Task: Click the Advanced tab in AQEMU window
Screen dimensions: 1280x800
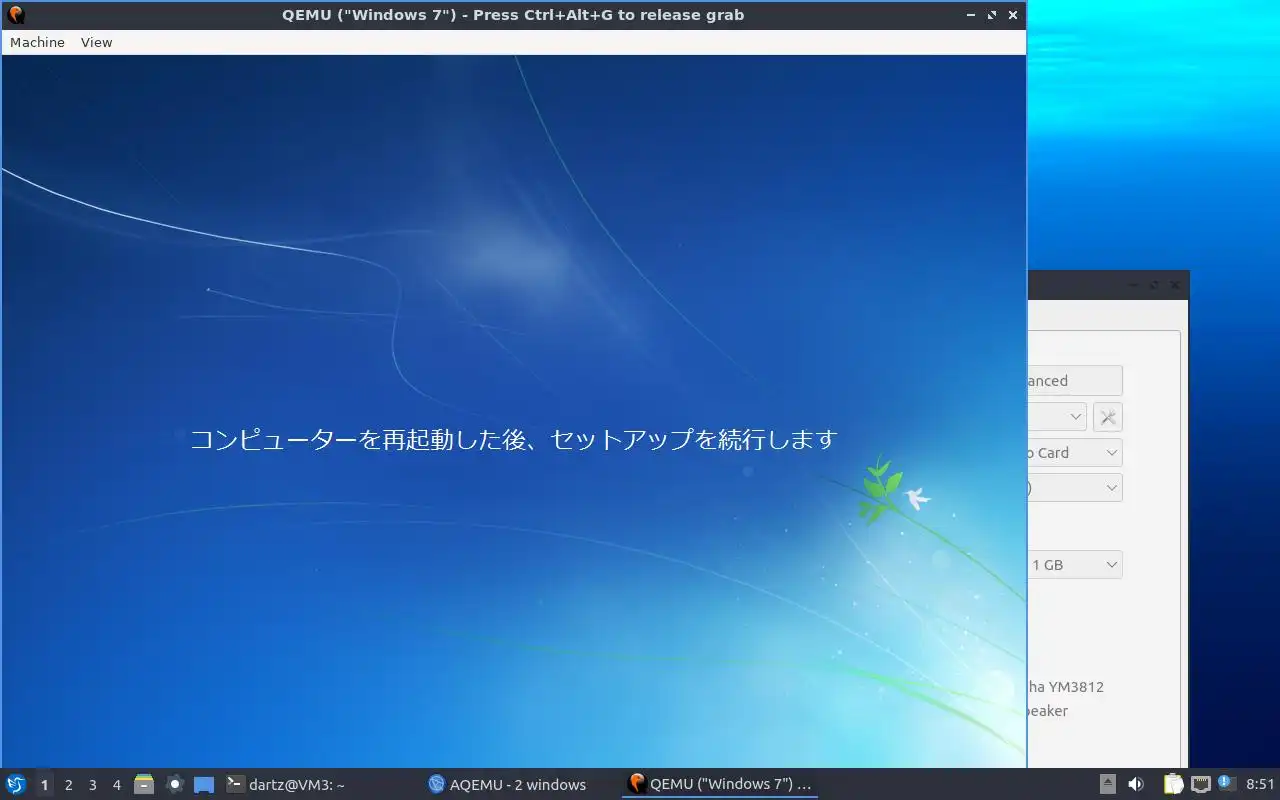Action: click(1075, 381)
